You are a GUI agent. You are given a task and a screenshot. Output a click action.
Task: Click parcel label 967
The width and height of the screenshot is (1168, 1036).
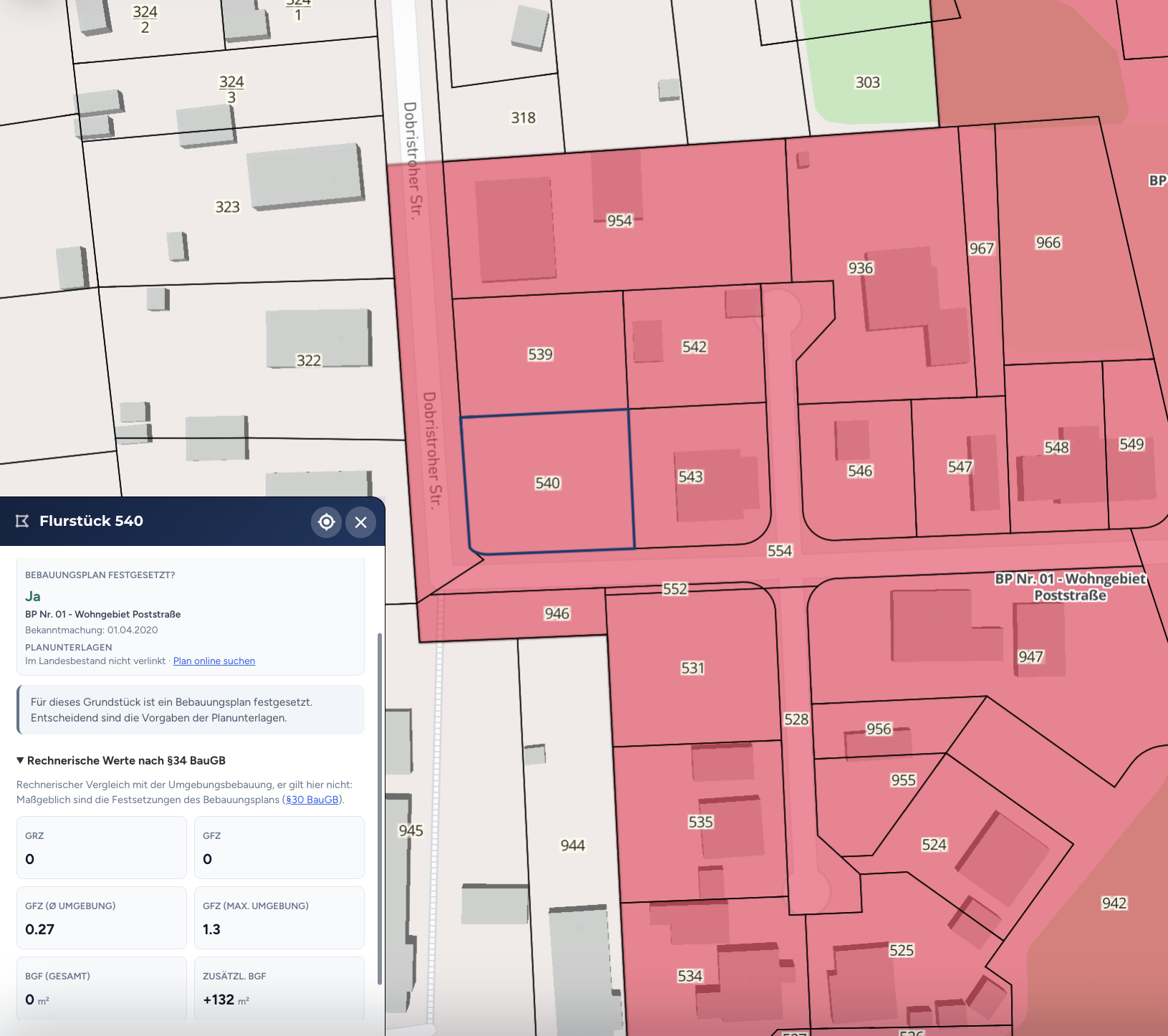pos(982,249)
